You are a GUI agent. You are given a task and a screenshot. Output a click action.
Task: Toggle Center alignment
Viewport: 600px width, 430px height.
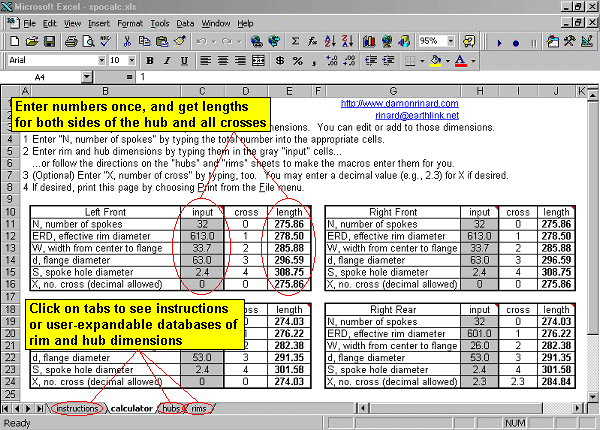click(223, 60)
